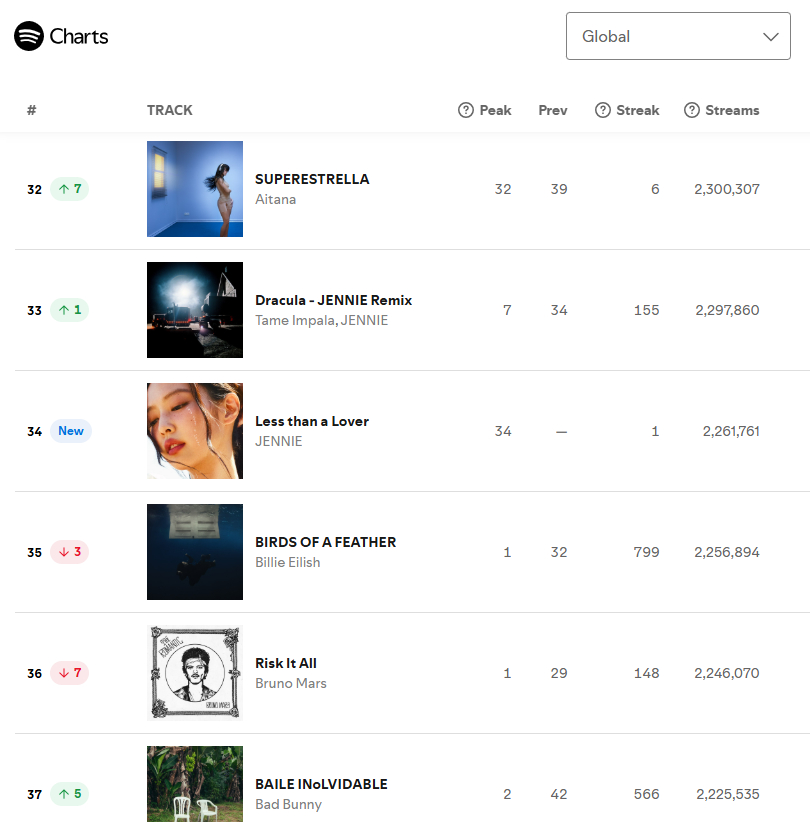Screen dimensions: 810x822
Task: Click Tame Impala, JENNIE artist text
Action: [321, 320]
